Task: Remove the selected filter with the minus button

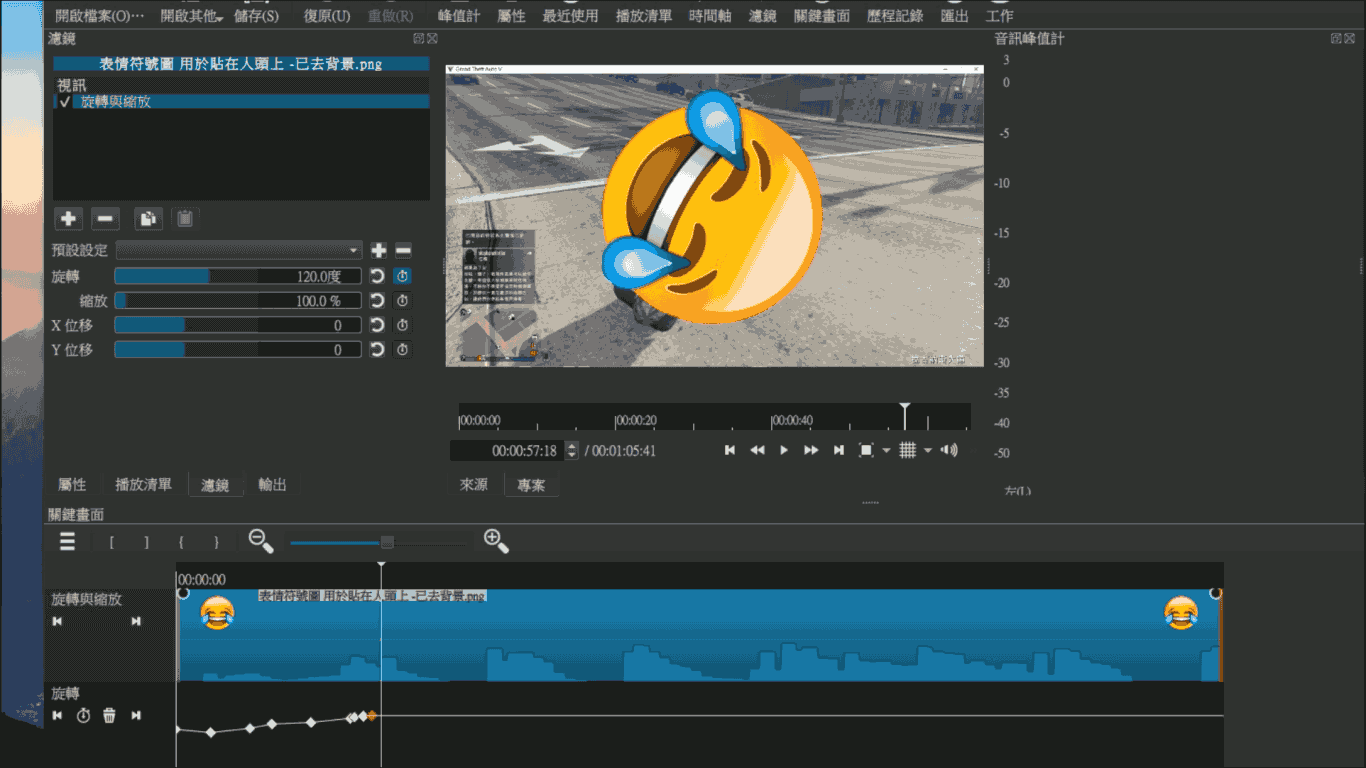Action: point(106,218)
